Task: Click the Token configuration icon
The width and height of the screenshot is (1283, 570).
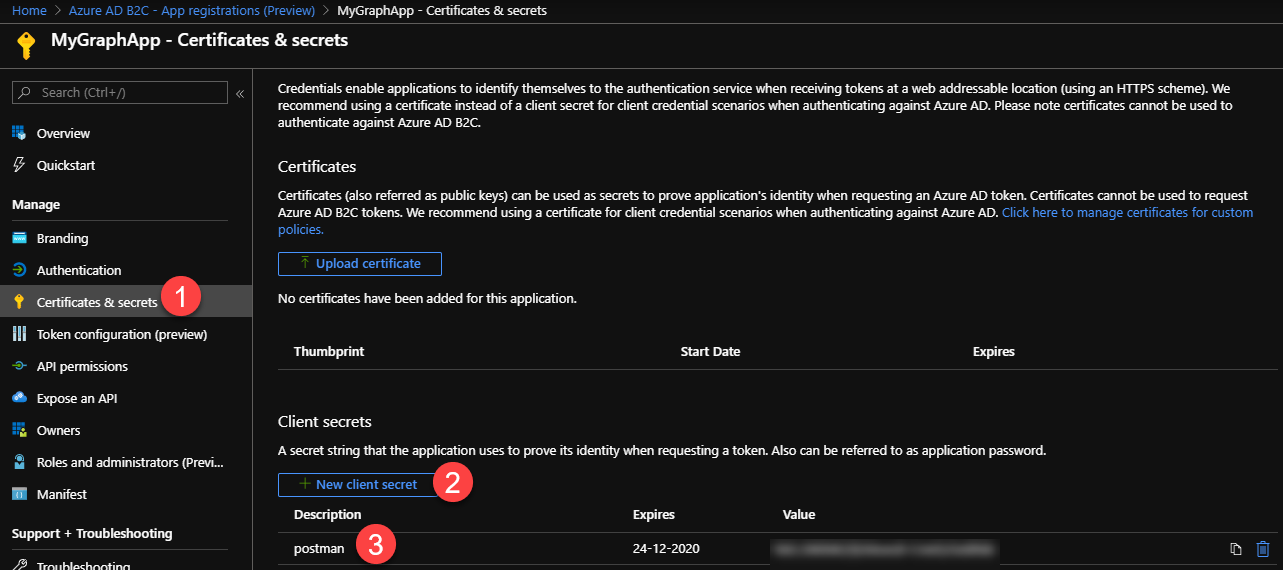Action: click(19, 334)
